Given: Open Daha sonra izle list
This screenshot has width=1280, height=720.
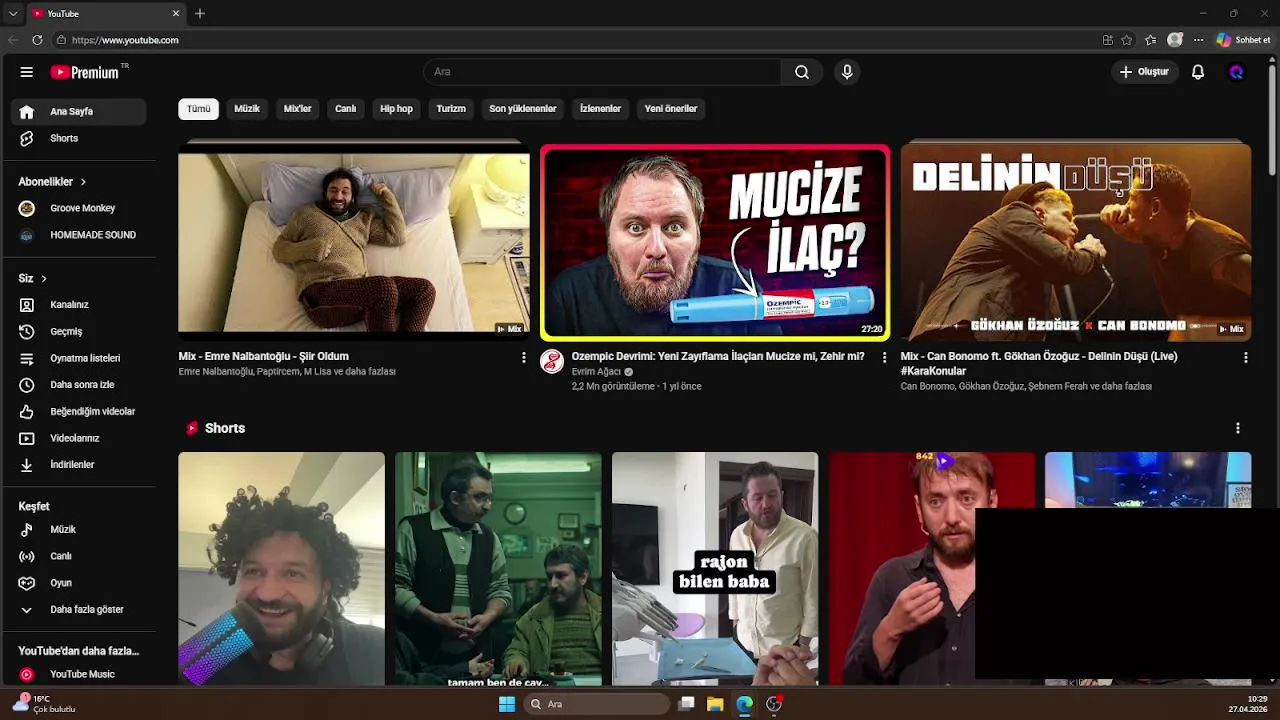Looking at the screenshot, I should pyautogui.click(x=78, y=385).
